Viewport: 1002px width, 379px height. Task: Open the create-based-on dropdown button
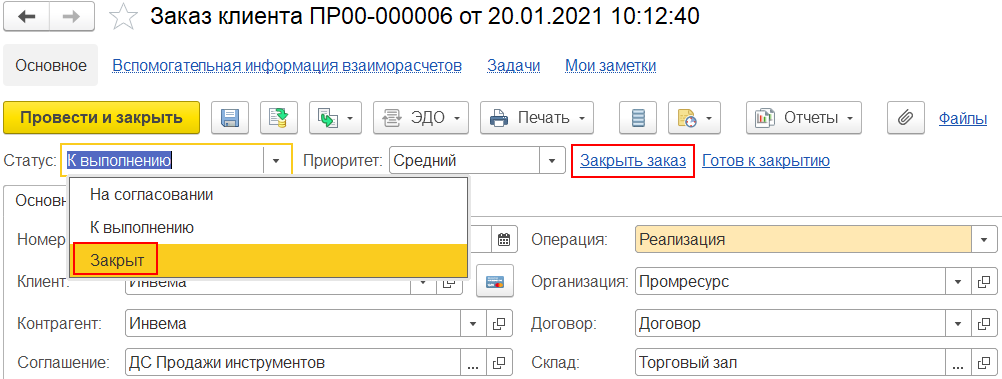tap(335, 118)
